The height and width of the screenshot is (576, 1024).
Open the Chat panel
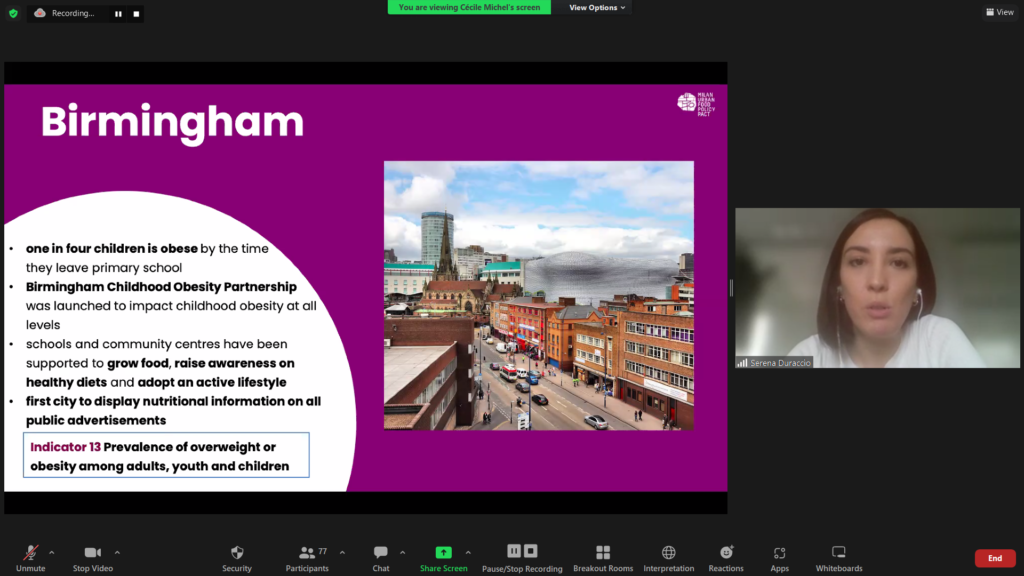point(380,557)
